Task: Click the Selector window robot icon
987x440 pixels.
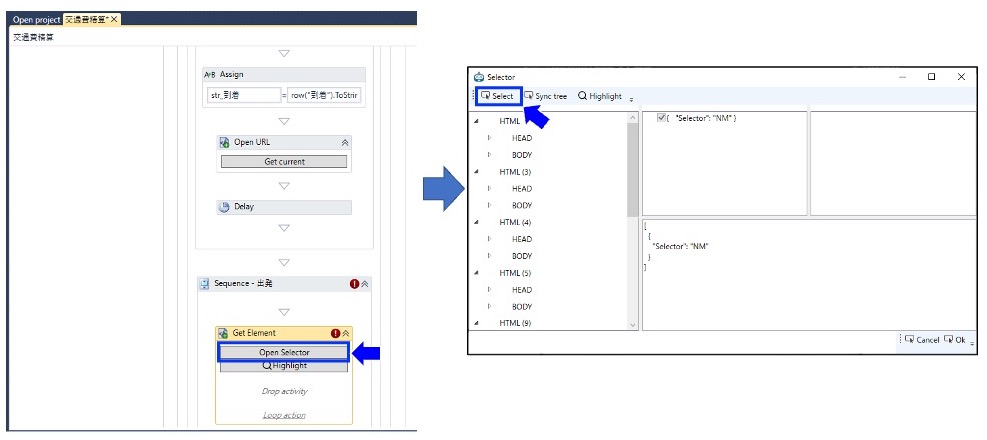Action: pyautogui.click(x=478, y=77)
